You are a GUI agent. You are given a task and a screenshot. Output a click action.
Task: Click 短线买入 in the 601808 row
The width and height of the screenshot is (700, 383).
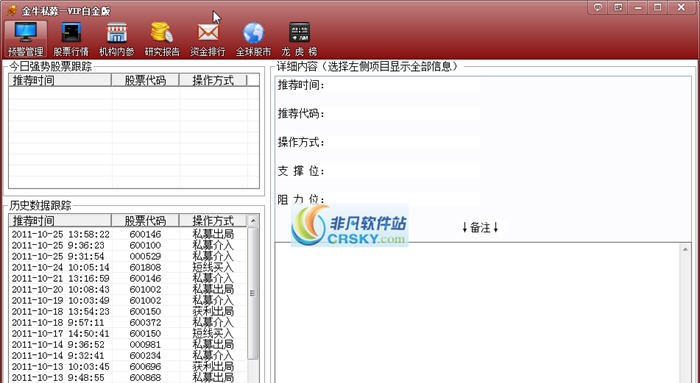tap(213, 267)
